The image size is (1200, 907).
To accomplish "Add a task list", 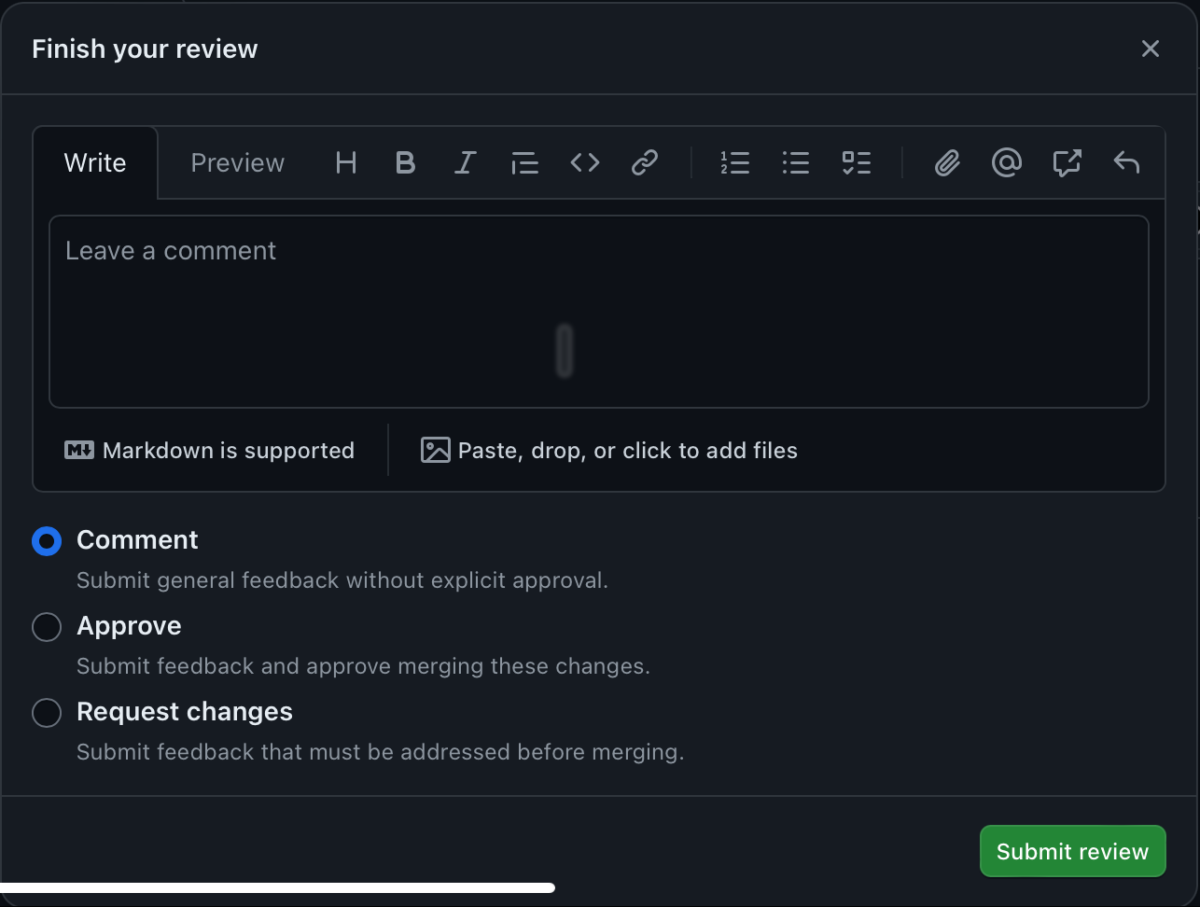I will [856, 163].
